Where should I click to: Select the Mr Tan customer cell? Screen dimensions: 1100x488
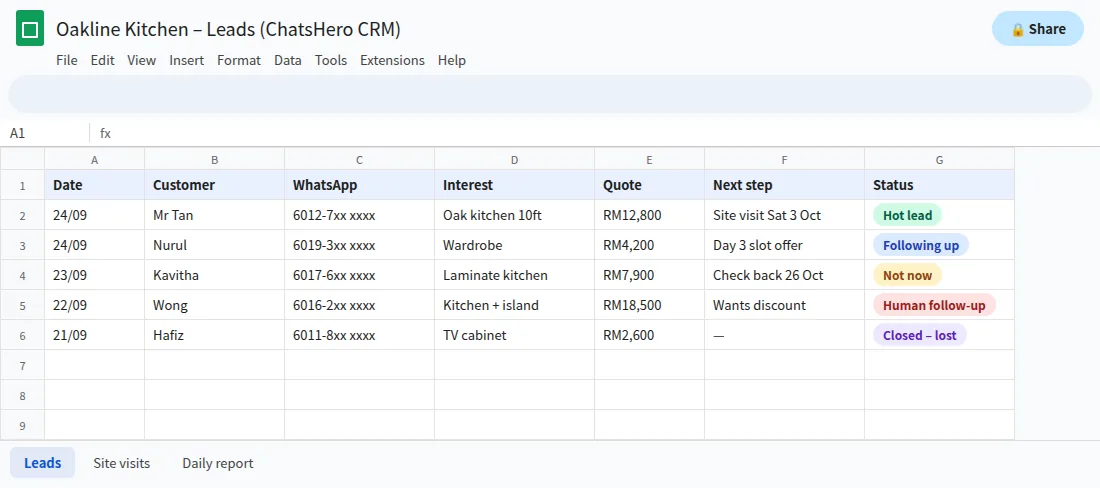coord(215,215)
